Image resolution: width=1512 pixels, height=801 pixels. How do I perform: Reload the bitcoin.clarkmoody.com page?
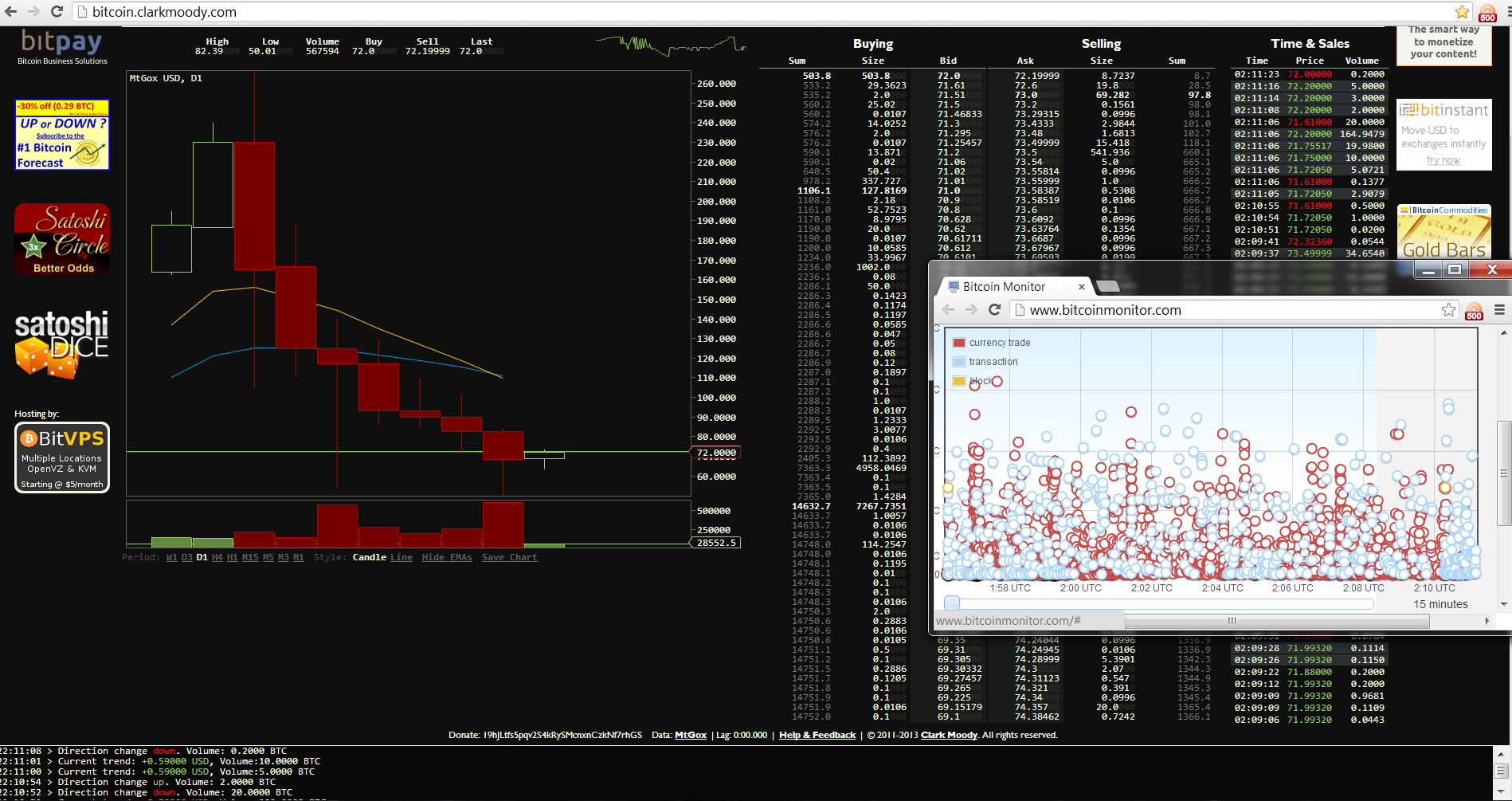57,12
